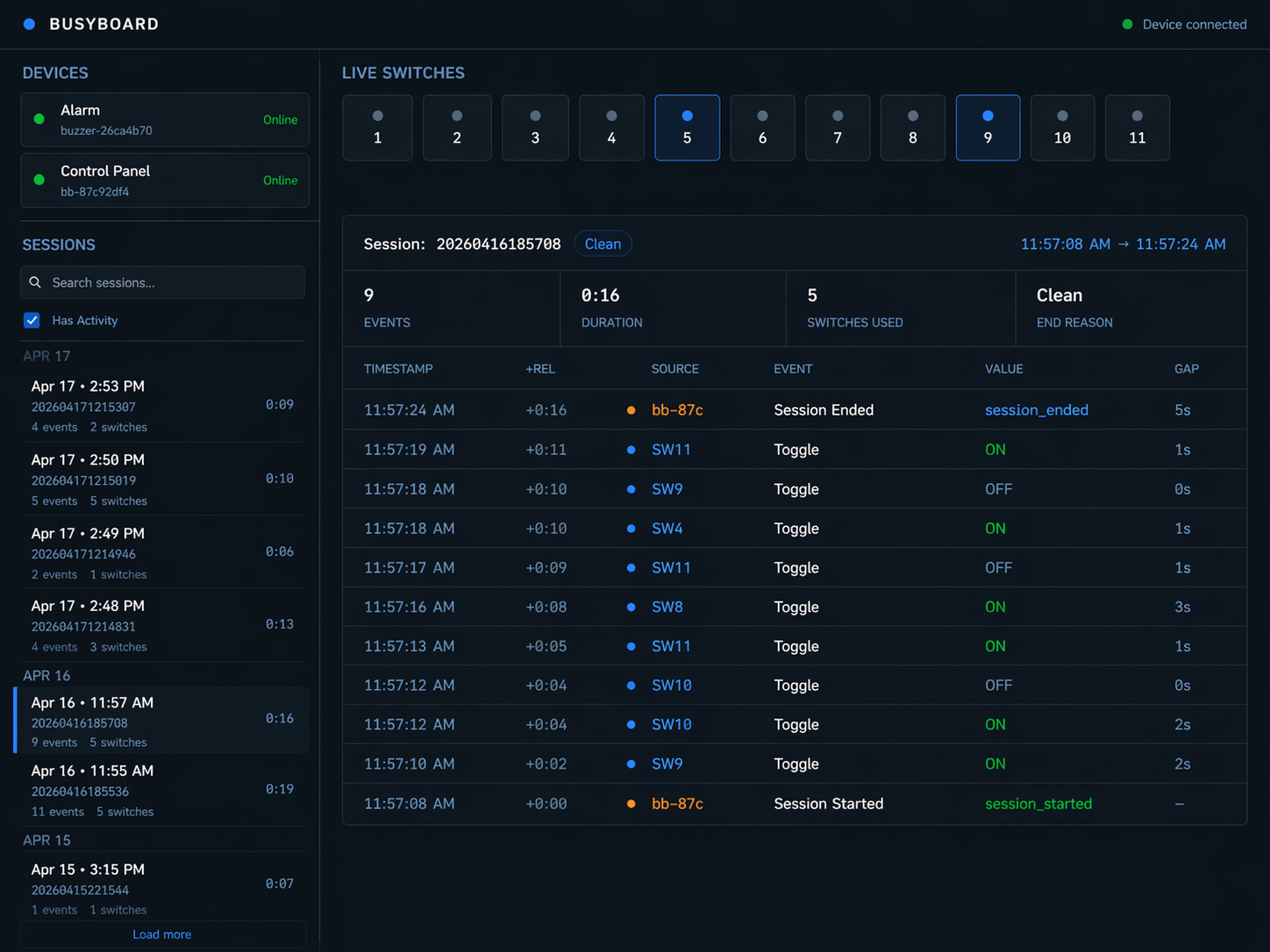
Task: Focus the Search sessions field
Action: tap(163, 282)
